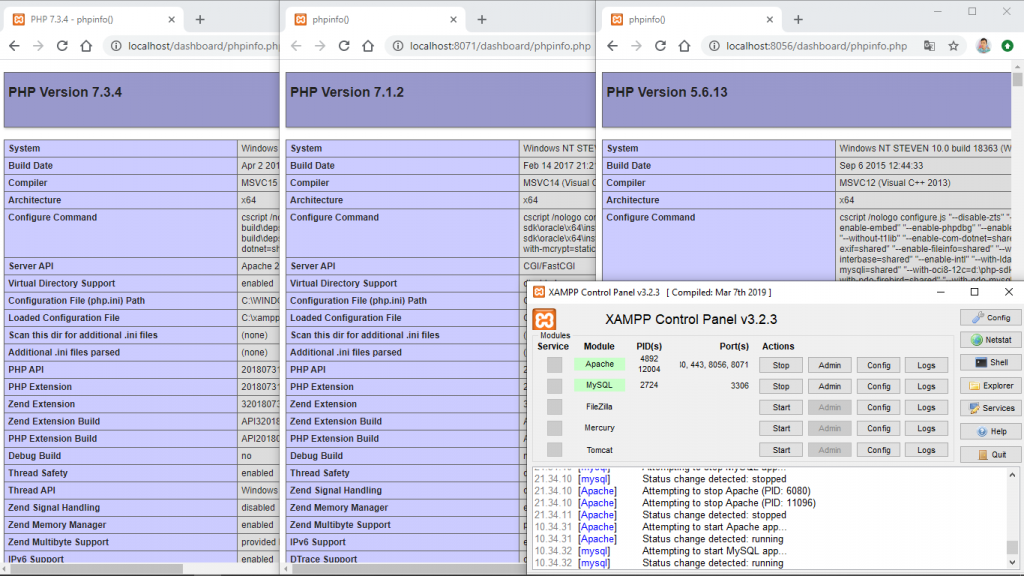1024x576 pixels.
Task: Click the XAMPP Help button
Action: coord(990,431)
